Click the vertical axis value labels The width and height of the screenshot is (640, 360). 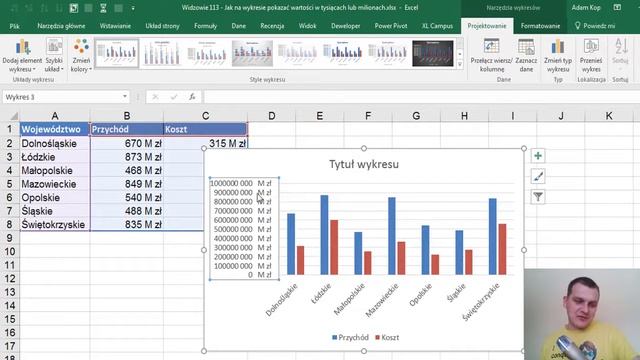244,229
